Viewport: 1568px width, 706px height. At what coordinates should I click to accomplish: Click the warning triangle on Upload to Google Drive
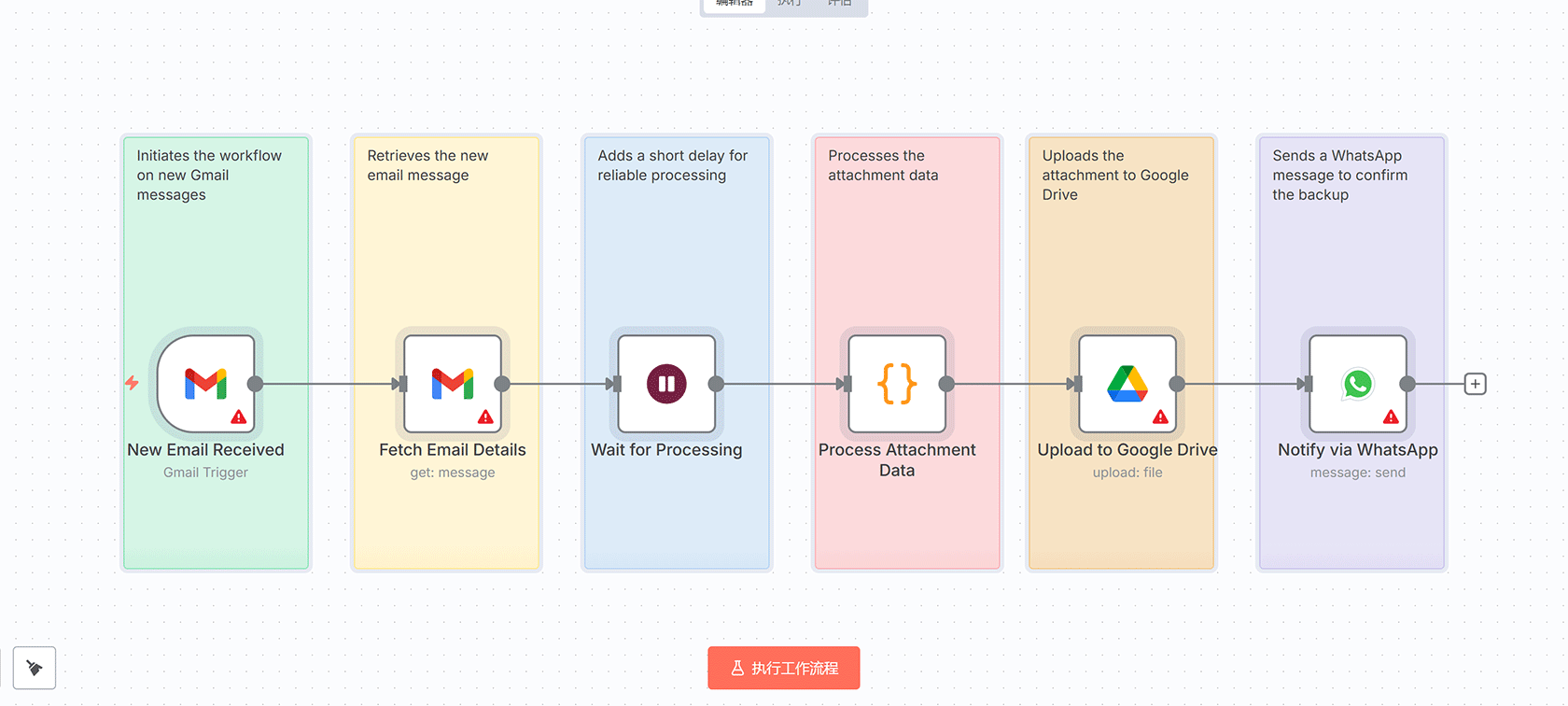[1161, 417]
